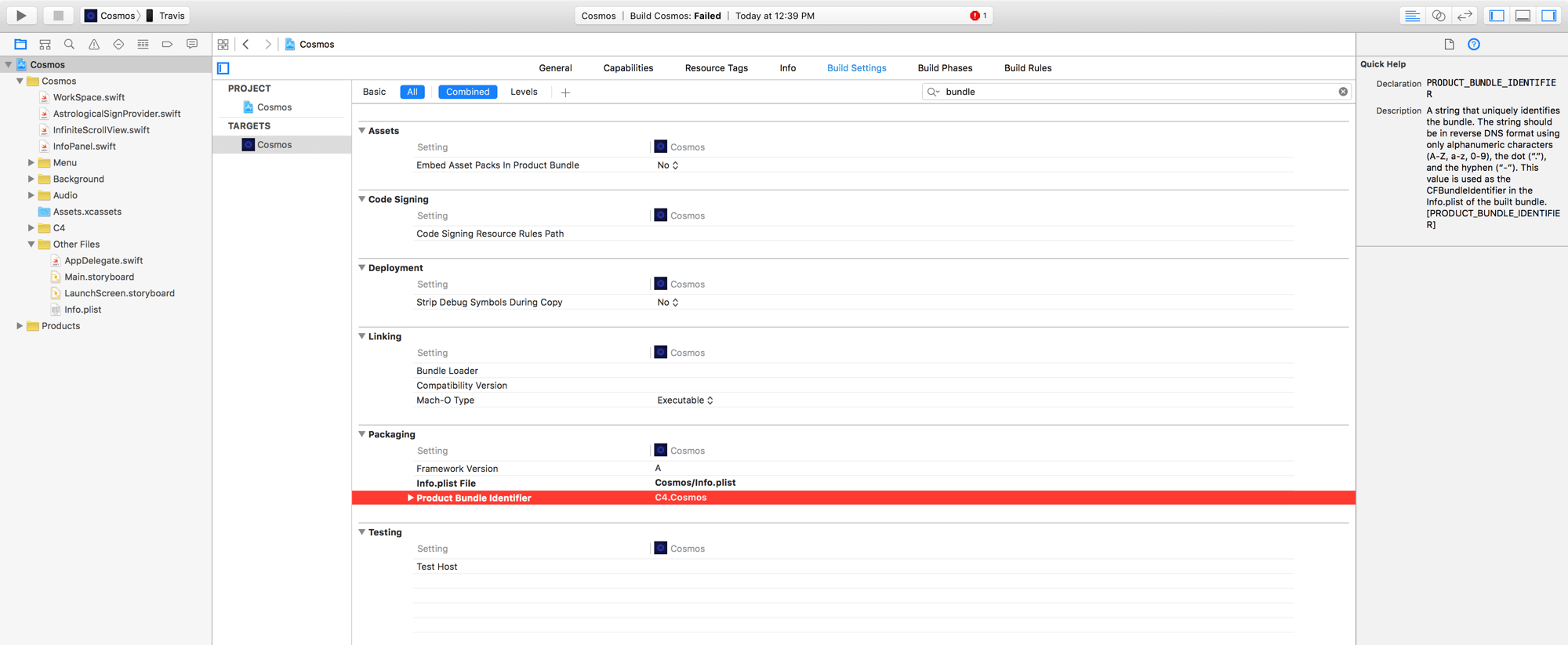Show the Project navigator
Screen dimensions: 1568x645
point(20,45)
